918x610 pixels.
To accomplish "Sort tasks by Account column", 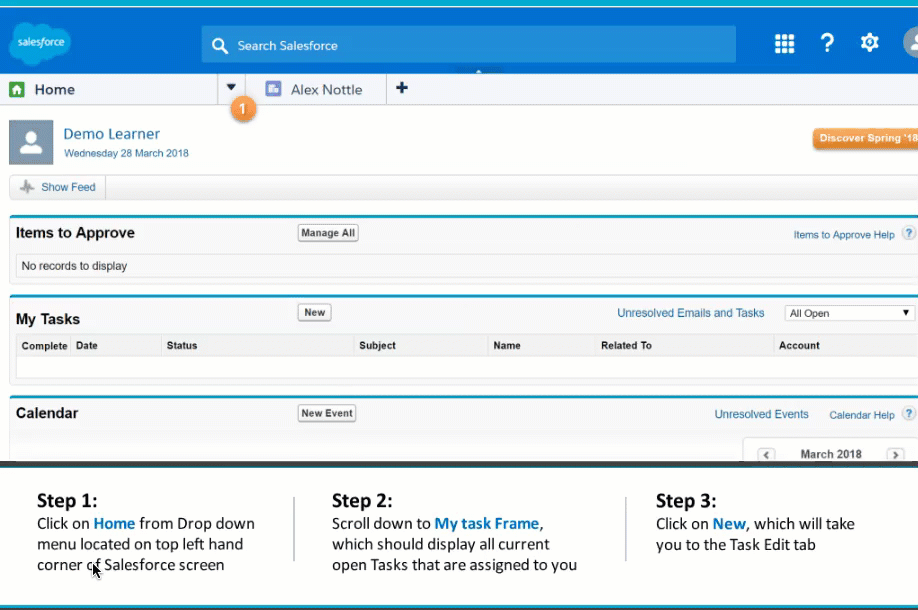I will coord(799,346).
